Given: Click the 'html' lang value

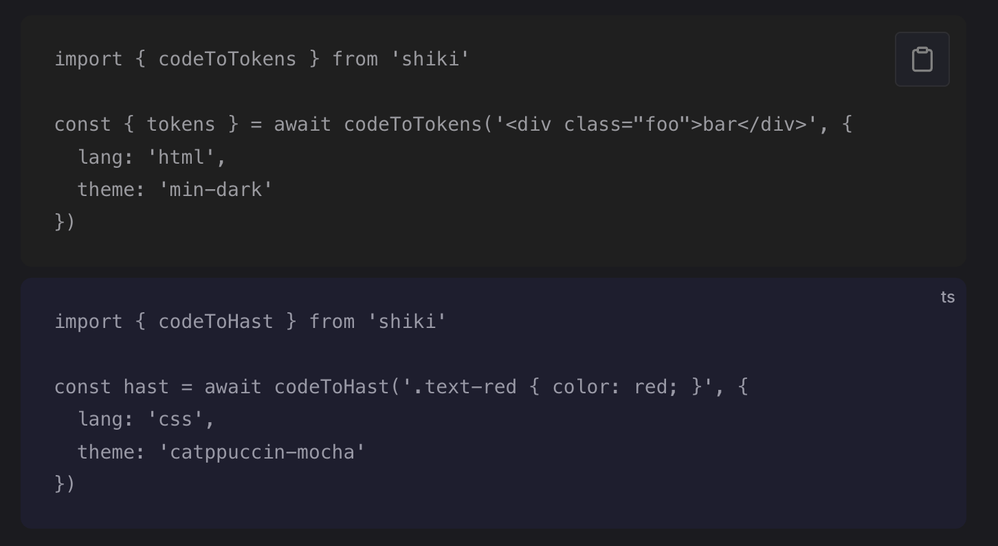Looking at the screenshot, I should point(186,157).
